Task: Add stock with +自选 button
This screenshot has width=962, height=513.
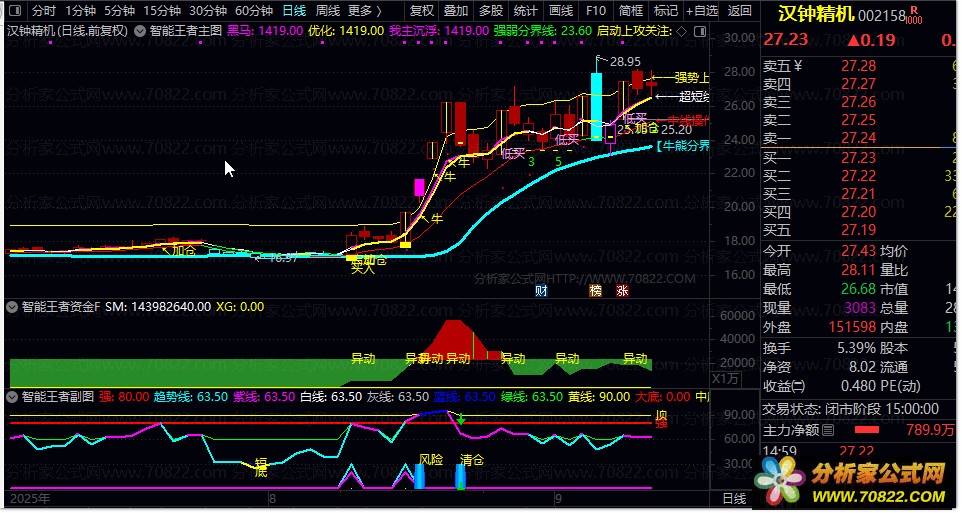Action: pyautogui.click(x=702, y=10)
